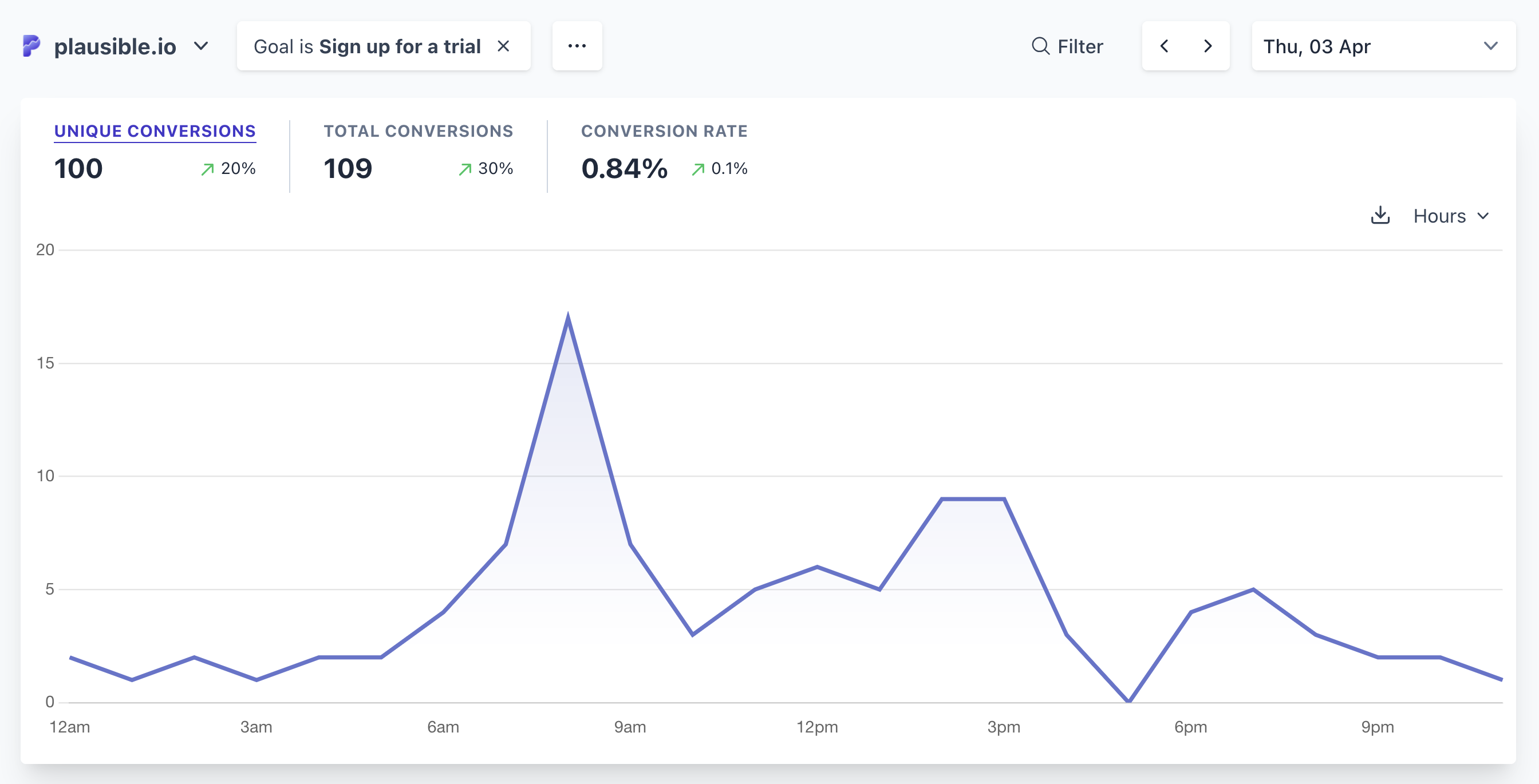The width and height of the screenshot is (1539, 784).
Task: Expand the plausible.io site switcher dropdown
Action: [x=201, y=46]
